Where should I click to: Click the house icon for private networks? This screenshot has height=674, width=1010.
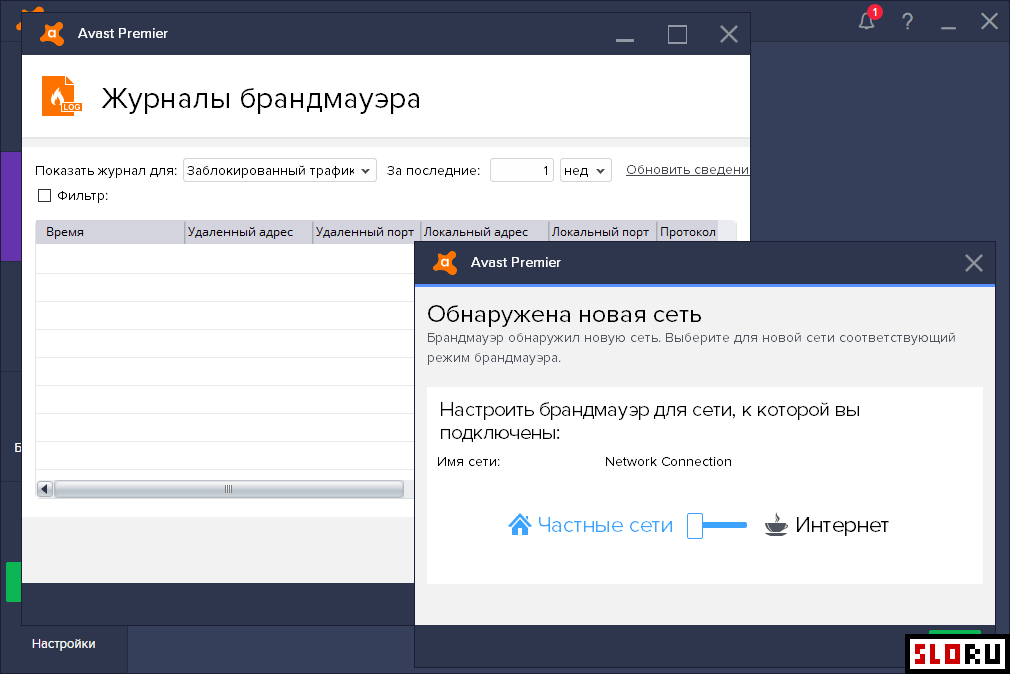point(520,525)
